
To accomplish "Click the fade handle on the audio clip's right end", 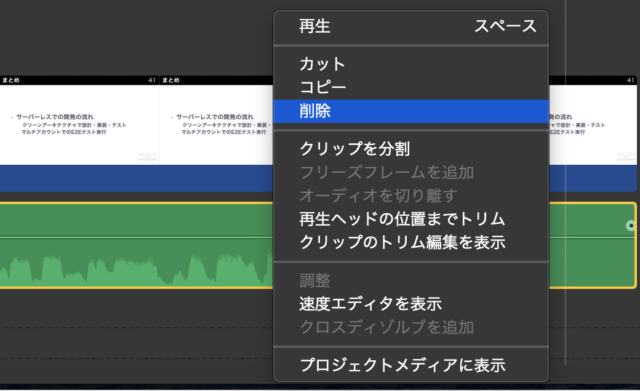I will [631, 225].
